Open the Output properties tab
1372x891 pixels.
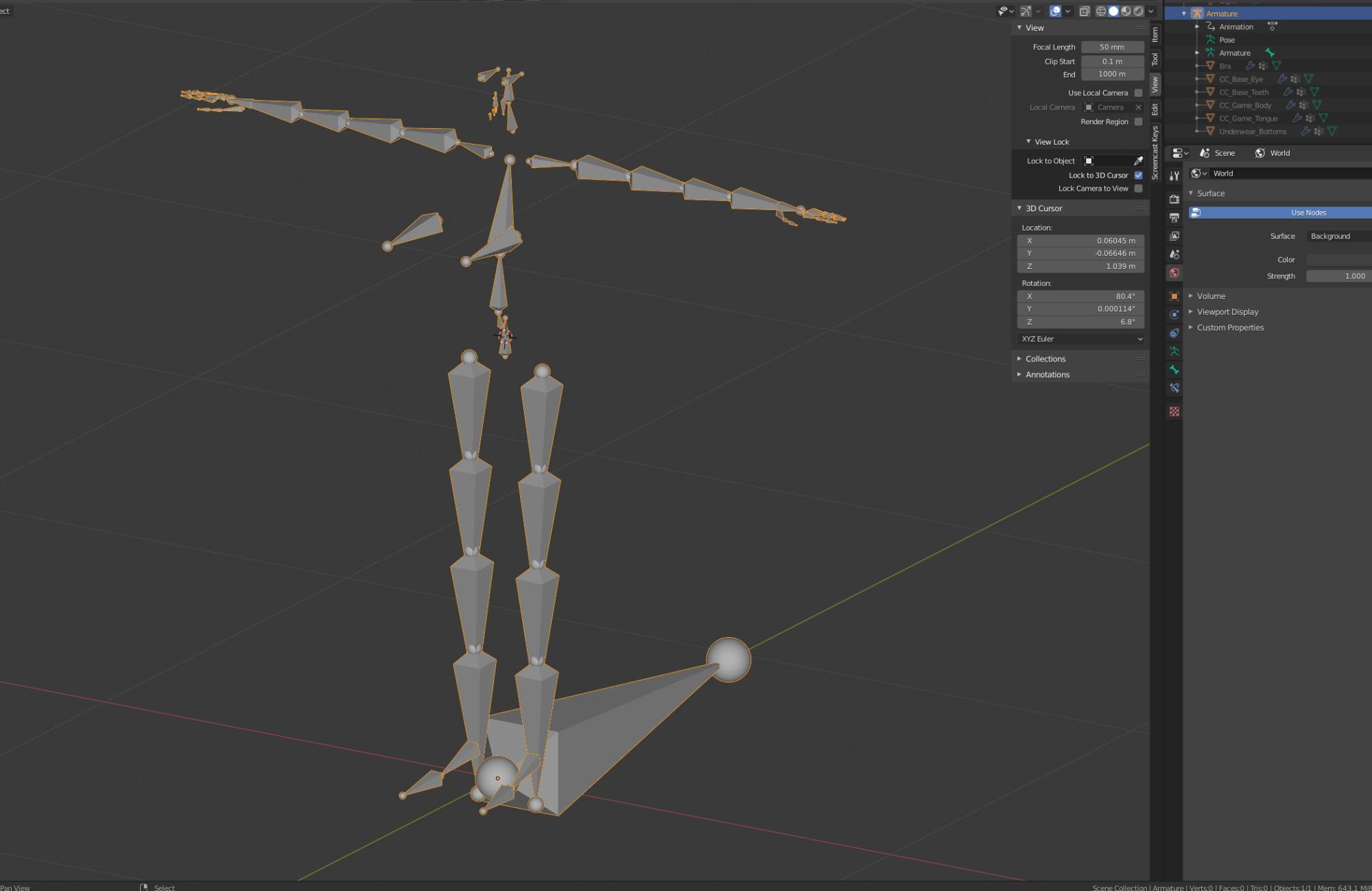click(1174, 217)
